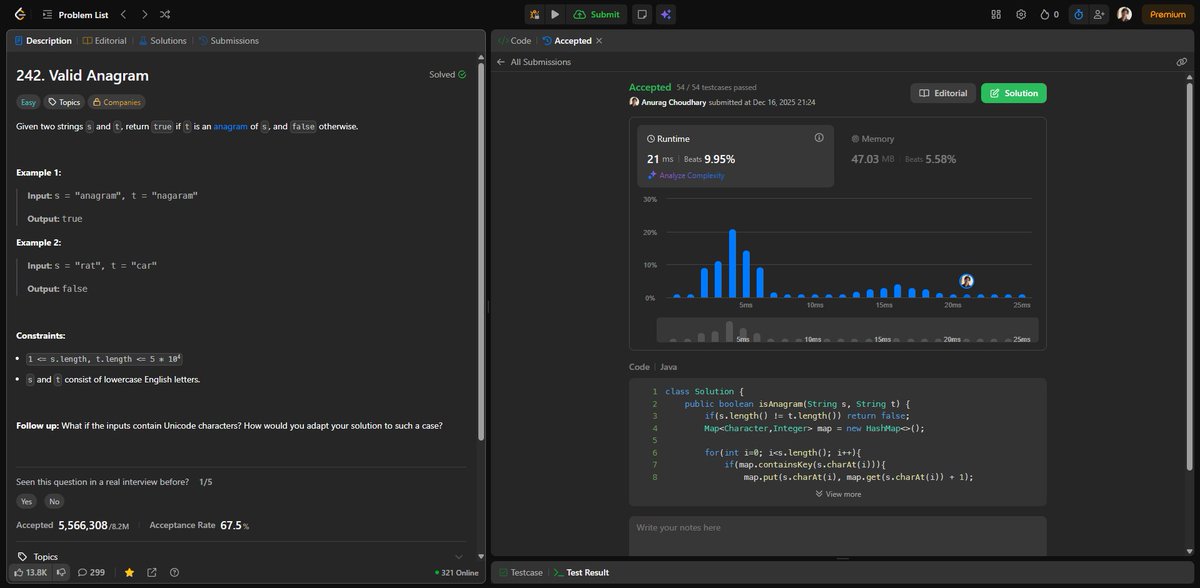The height and width of the screenshot is (588, 1200).
Task: Copy submission link with chain icon
Action: point(1181,62)
